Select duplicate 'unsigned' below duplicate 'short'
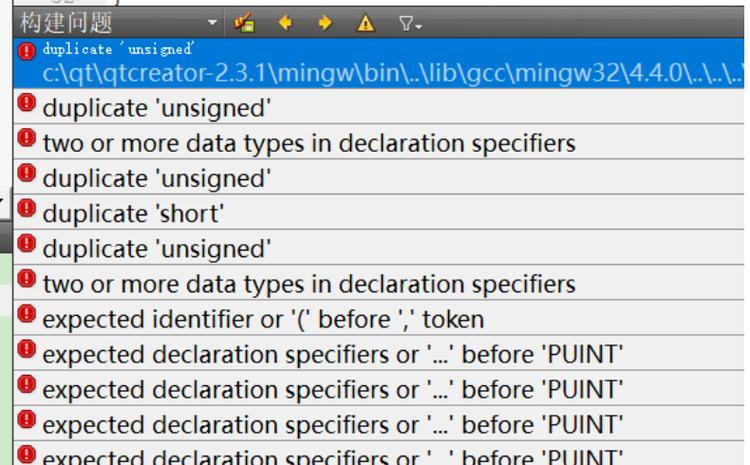 point(378,247)
